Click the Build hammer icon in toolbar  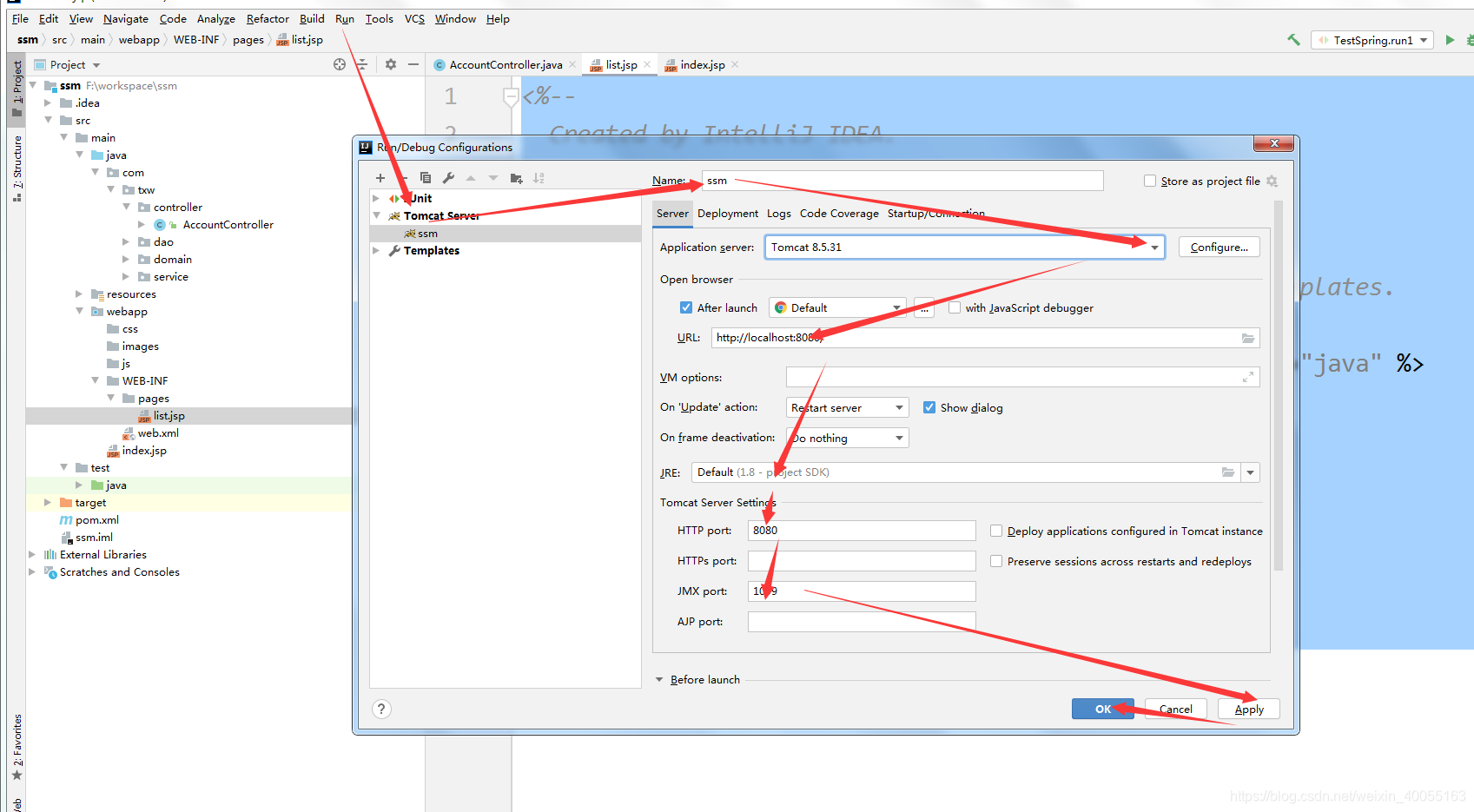tap(1293, 40)
